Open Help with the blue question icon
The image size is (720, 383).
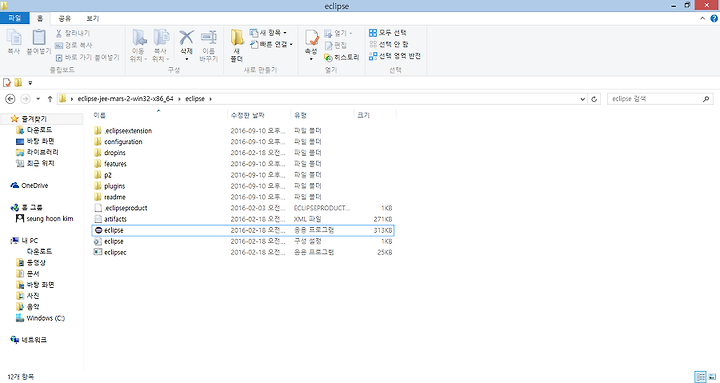714,18
